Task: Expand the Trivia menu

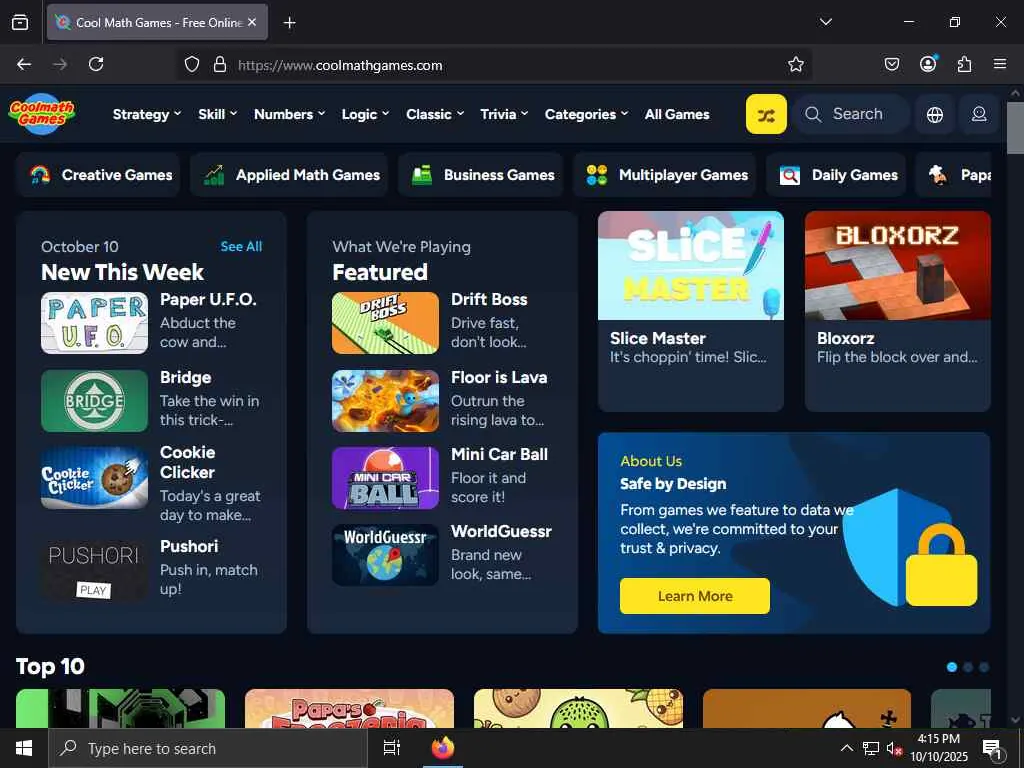Action: (x=504, y=114)
